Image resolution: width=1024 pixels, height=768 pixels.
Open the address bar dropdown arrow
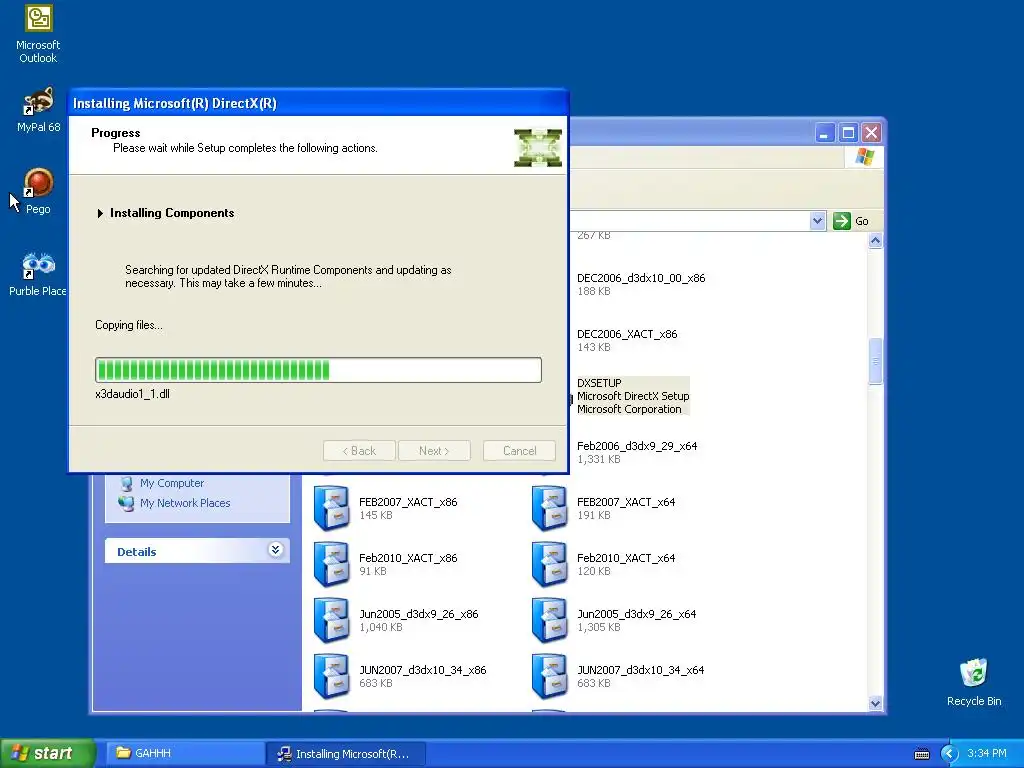817,221
